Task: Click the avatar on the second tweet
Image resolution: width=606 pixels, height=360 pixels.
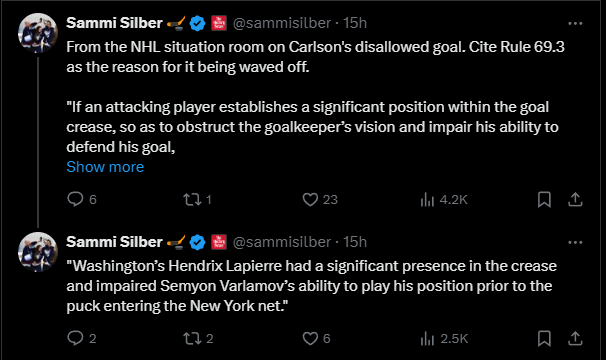Action: (38, 252)
